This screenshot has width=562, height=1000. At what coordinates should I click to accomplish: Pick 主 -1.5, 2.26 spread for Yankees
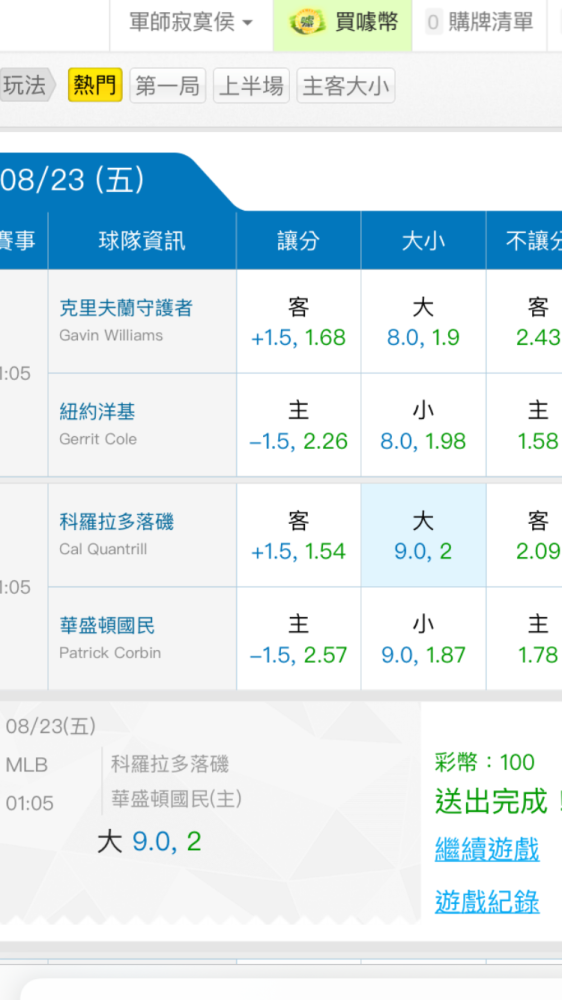click(299, 425)
